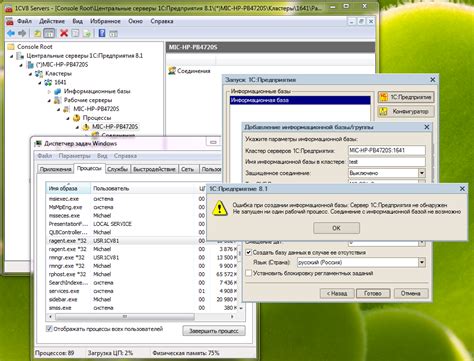Image resolution: width=474 pixels, height=361 pixels.
Task: Click the Завершить процесс button
Action: point(214,331)
